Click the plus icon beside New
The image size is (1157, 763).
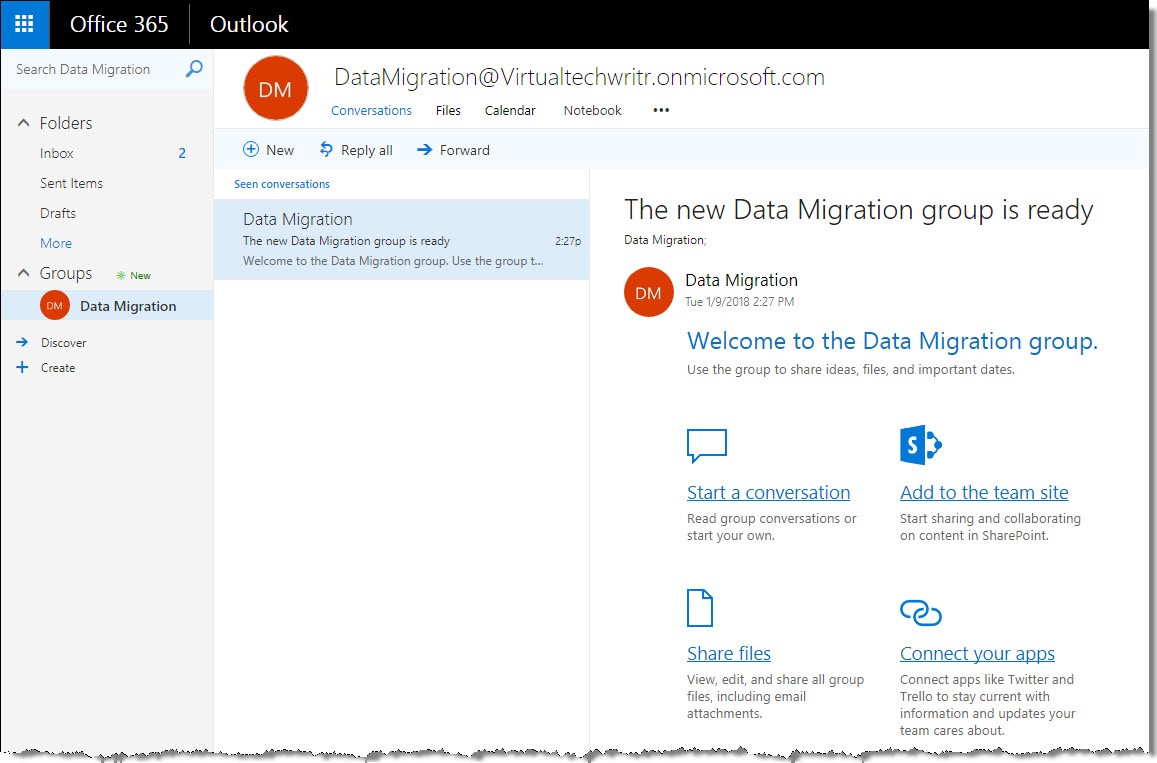point(251,149)
